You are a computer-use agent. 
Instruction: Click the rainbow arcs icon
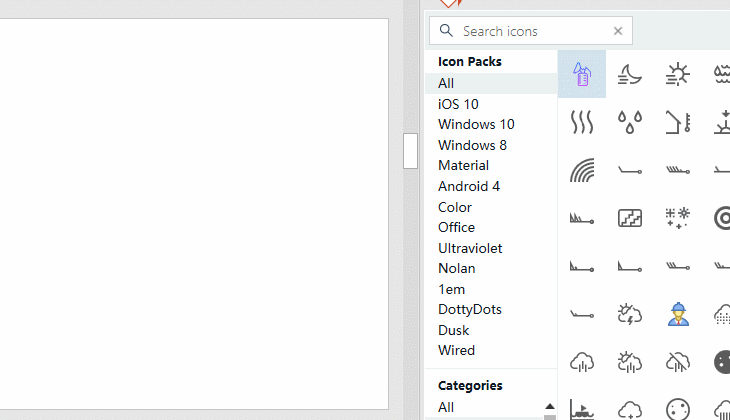click(x=582, y=170)
